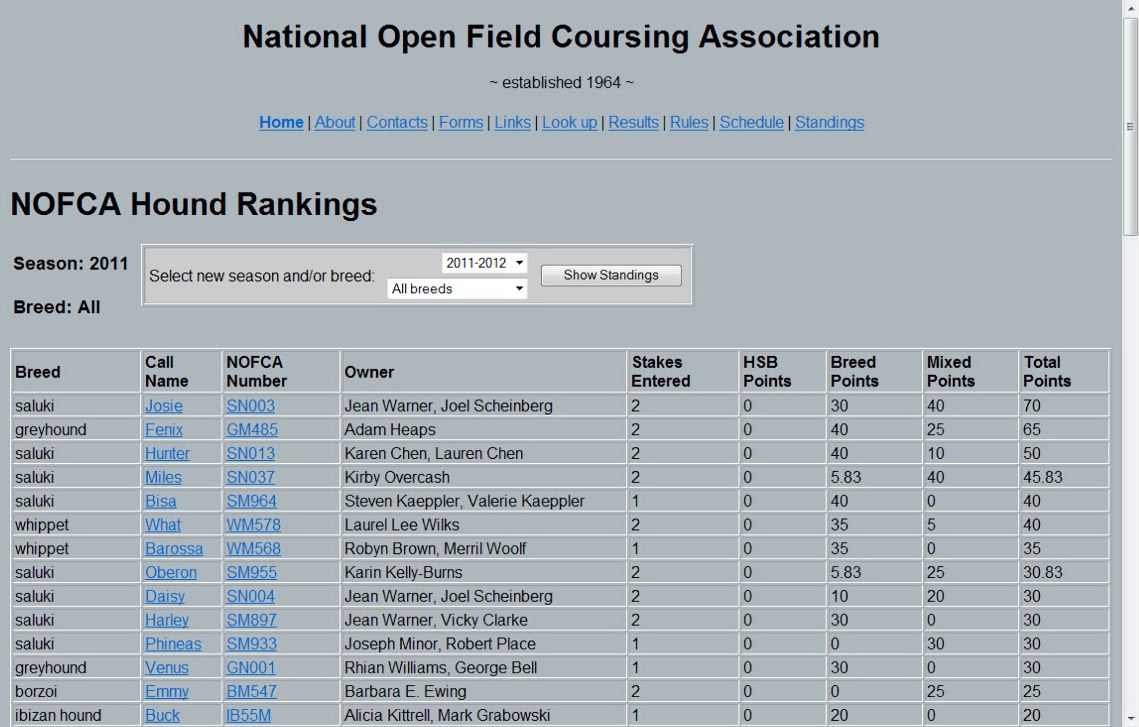
Task: Open hound Fenix's profile link
Action: coord(163,430)
